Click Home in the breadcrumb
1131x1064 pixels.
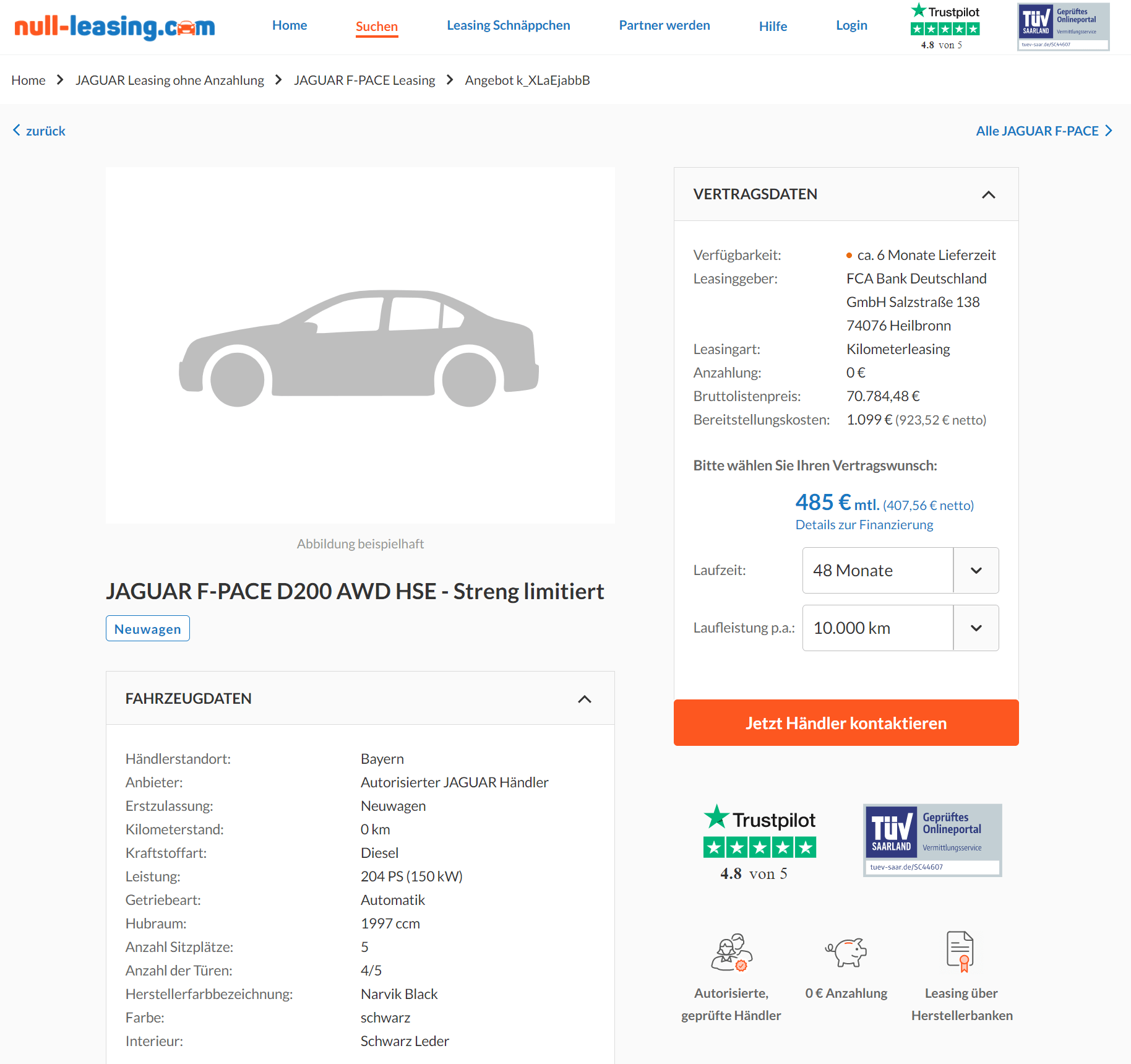click(x=28, y=80)
